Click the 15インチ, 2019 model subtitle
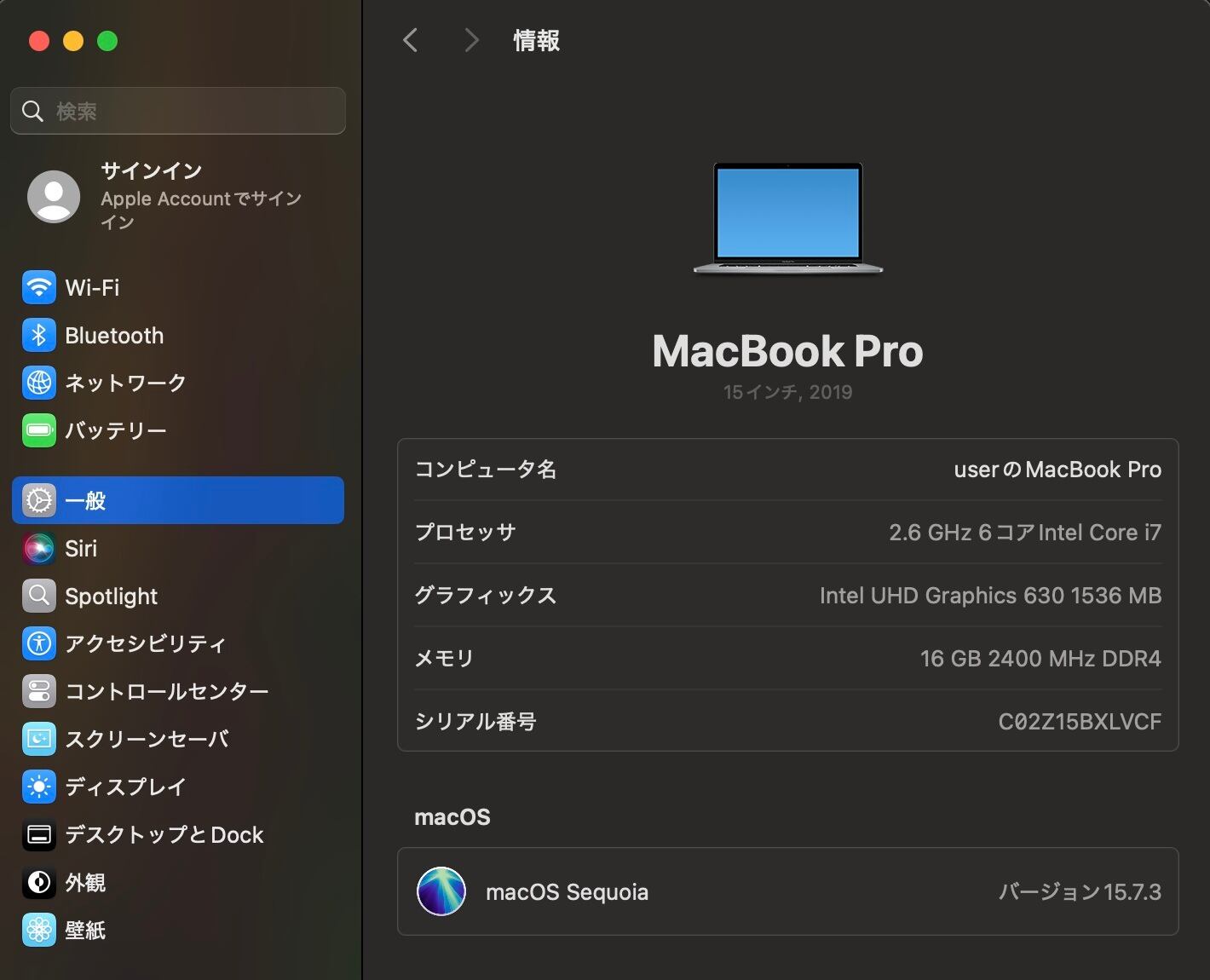 (787, 392)
